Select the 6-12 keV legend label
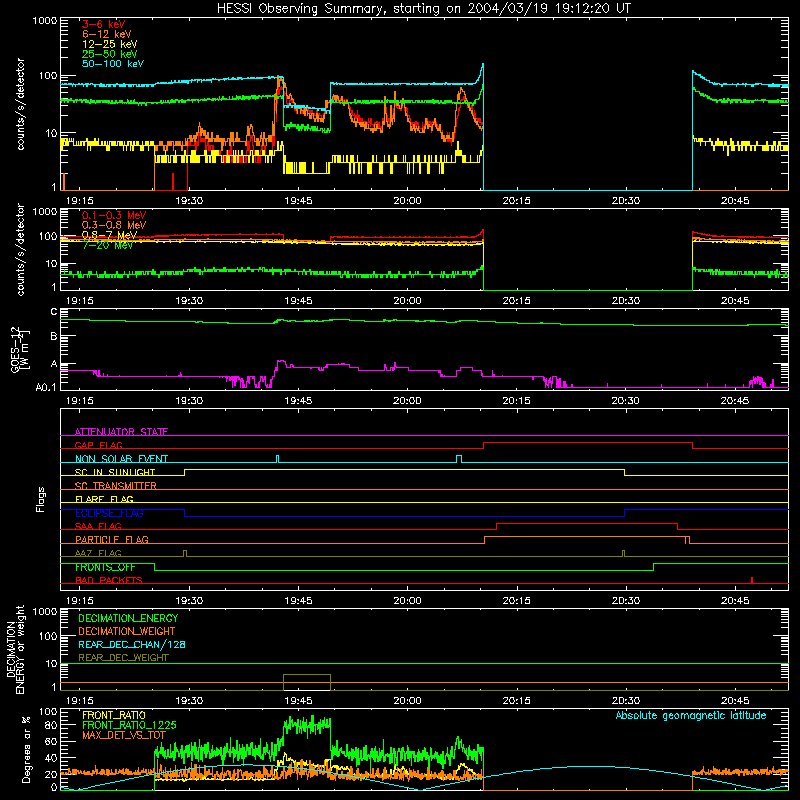Viewport: 800px width, 800px height. point(107,34)
